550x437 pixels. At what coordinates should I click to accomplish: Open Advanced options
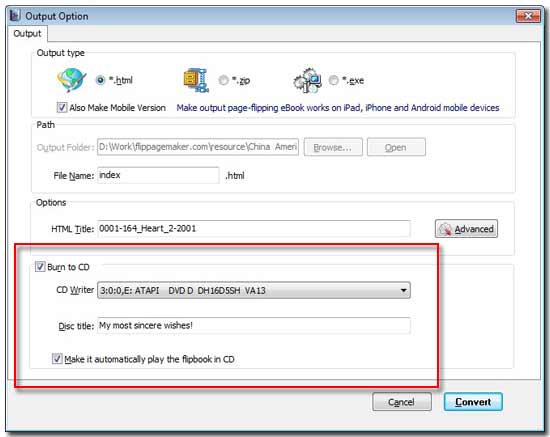[466, 229]
